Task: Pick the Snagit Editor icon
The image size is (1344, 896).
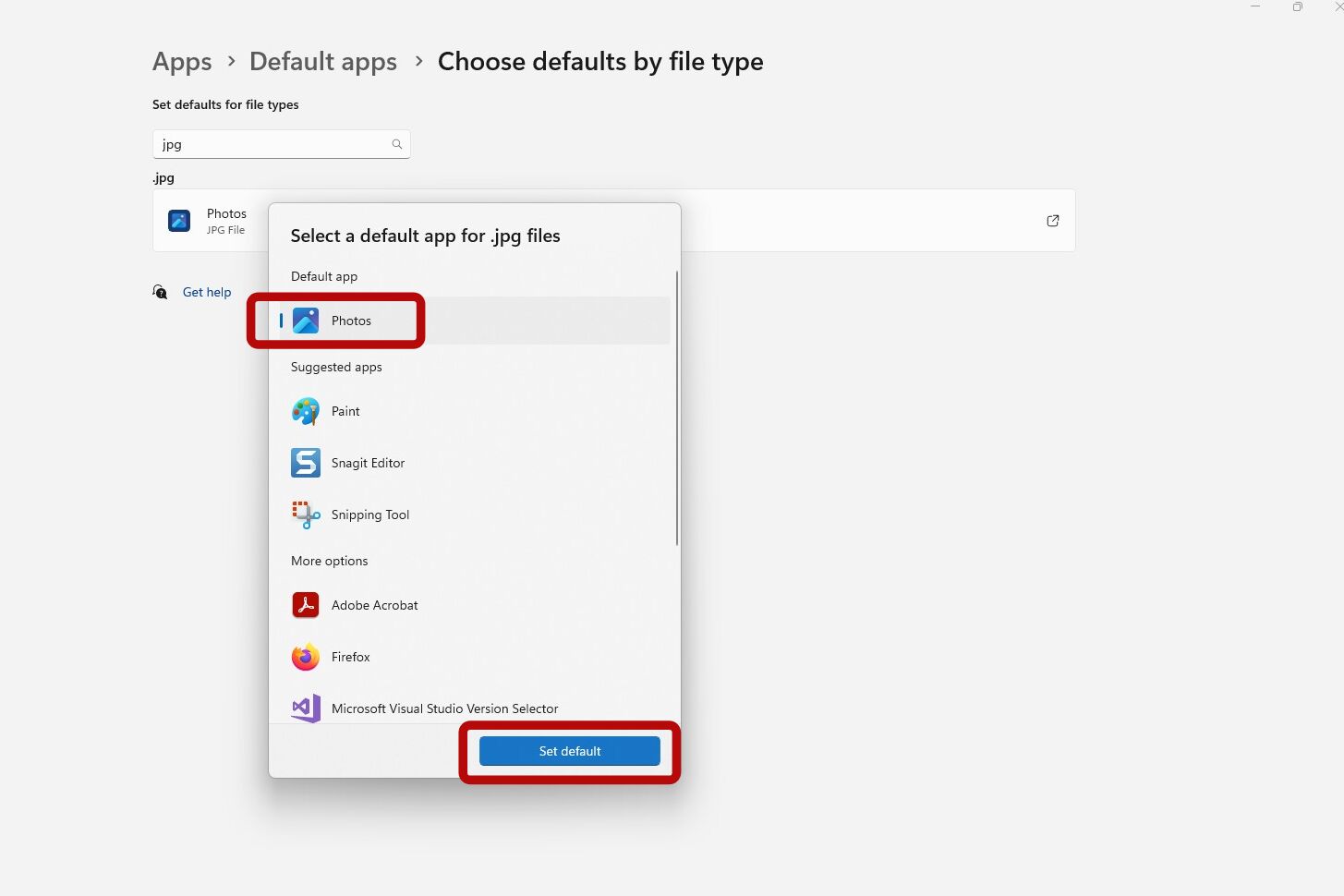Action: pyautogui.click(x=306, y=463)
